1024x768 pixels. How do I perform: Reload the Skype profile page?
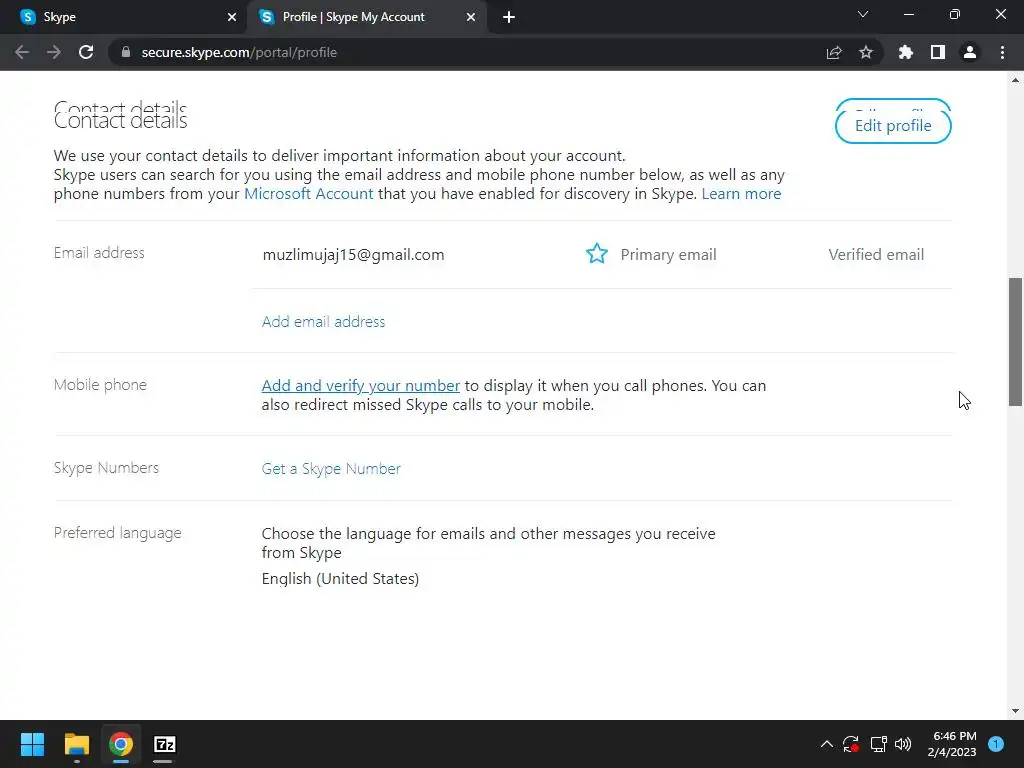point(86,52)
